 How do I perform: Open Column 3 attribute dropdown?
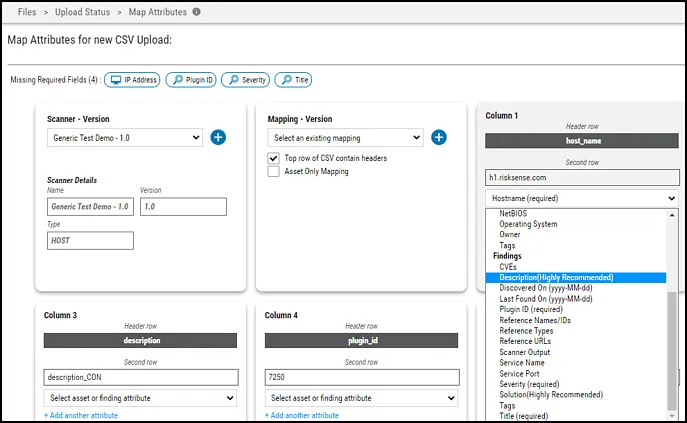coord(140,398)
